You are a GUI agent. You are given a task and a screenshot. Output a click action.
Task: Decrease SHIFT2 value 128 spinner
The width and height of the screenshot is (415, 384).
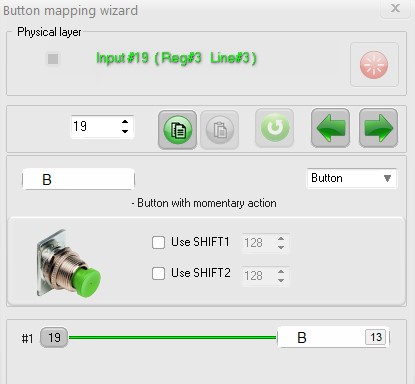[x=281, y=280]
